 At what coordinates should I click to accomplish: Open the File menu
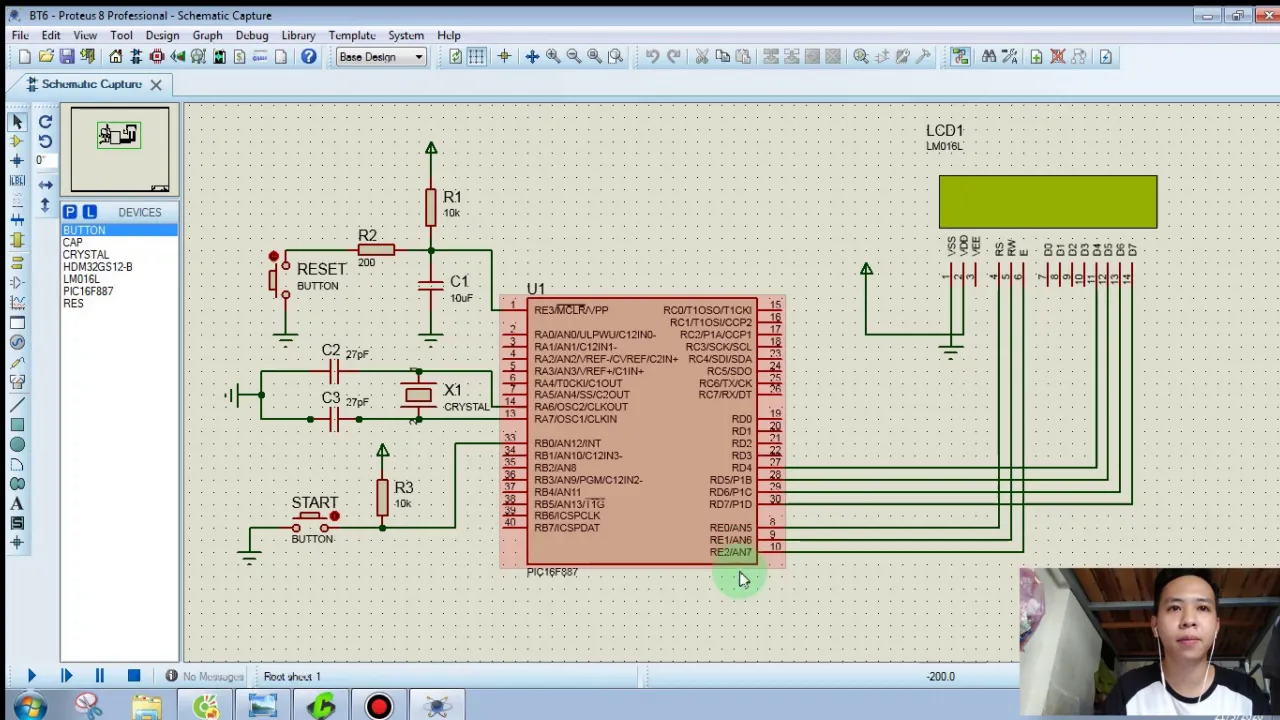pyautogui.click(x=20, y=35)
